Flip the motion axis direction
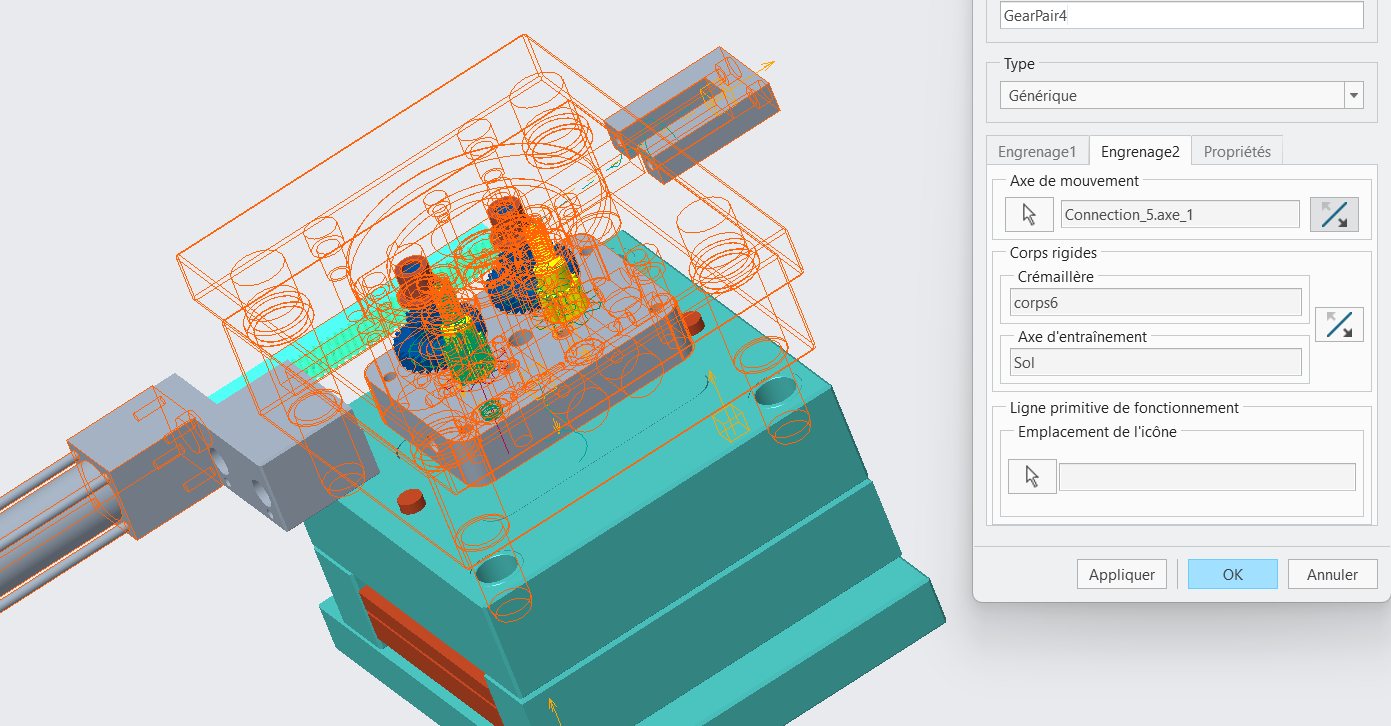 pos(1334,214)
